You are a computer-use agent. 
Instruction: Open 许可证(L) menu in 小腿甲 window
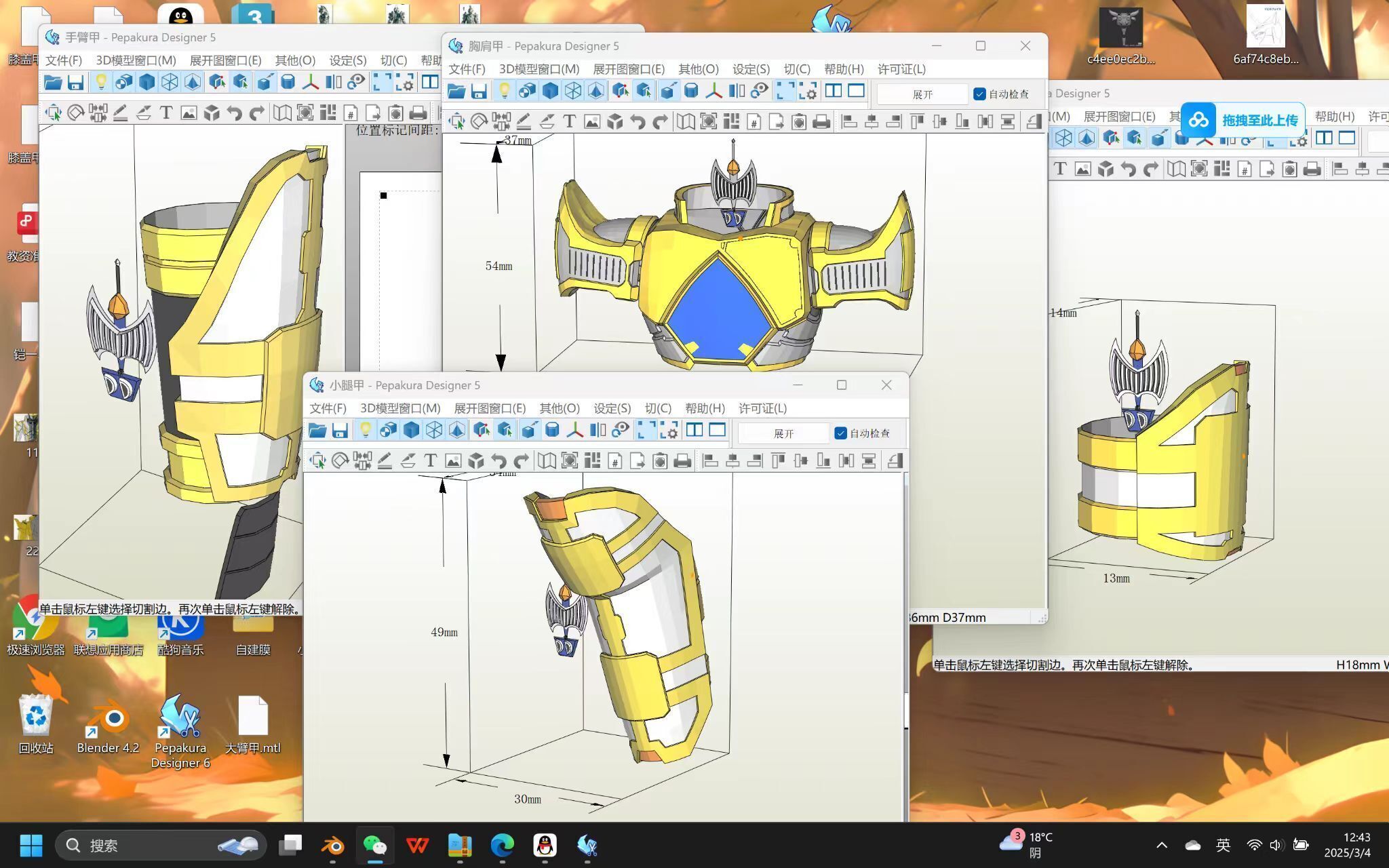[x=762, y=408]
